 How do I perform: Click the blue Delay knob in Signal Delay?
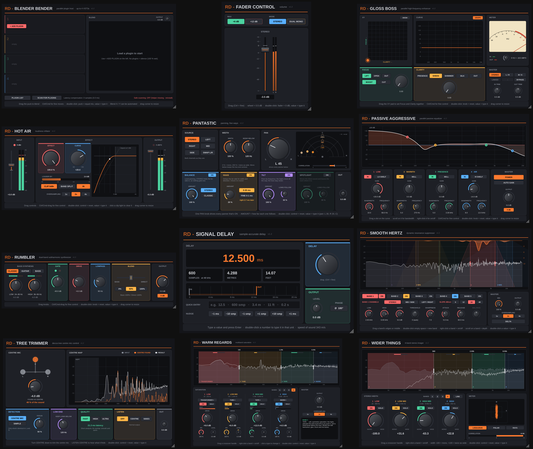[x=327, y=265]
